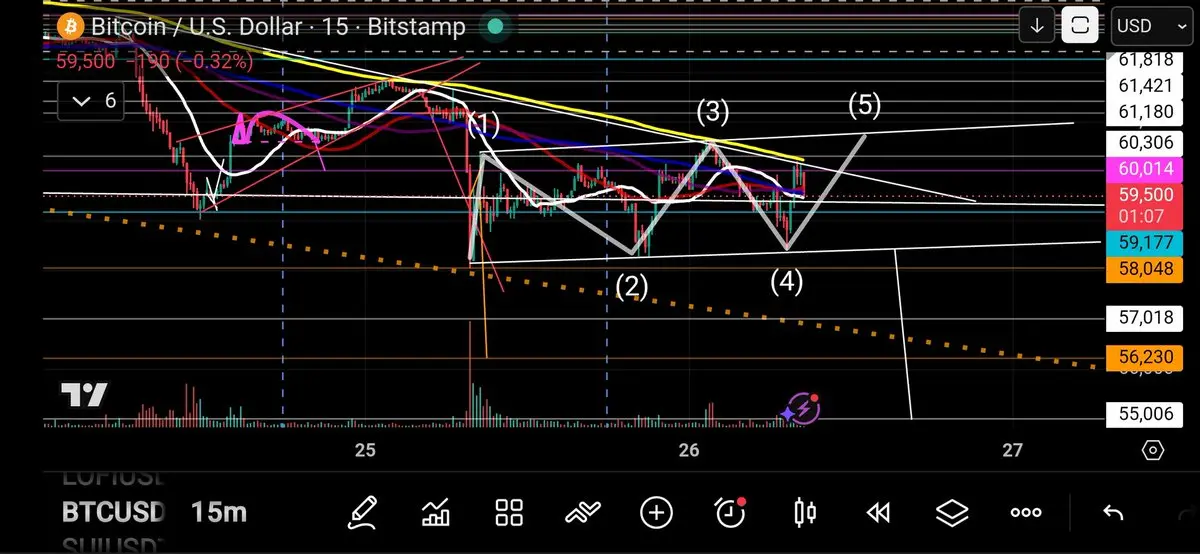Screen dimensions: 1200x554
Task: Open the USD currency dropdown
Action: pos(1146,26)
